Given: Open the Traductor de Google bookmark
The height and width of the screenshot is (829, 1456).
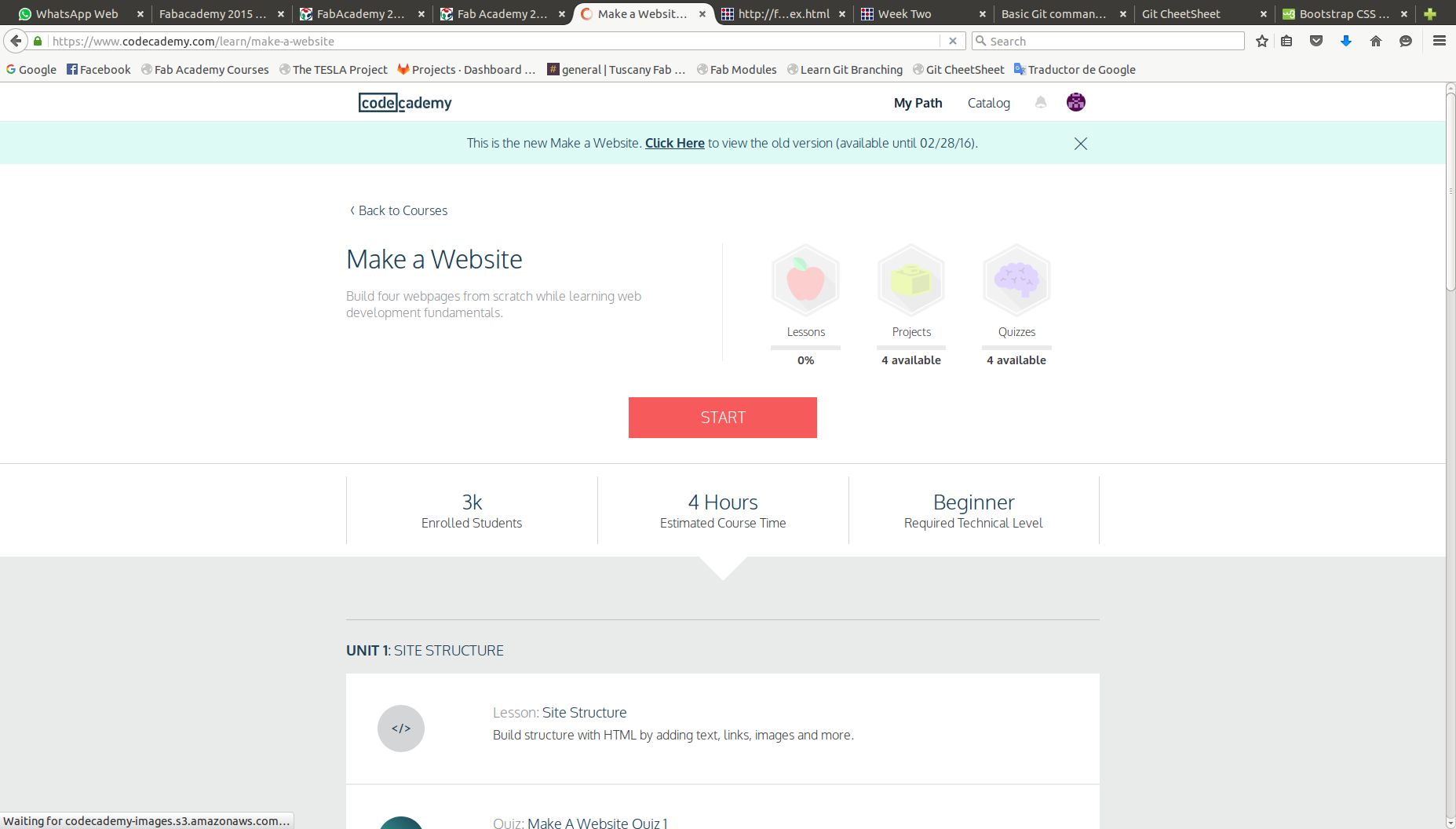Looking at the screenshot, I should point(1075,70).
